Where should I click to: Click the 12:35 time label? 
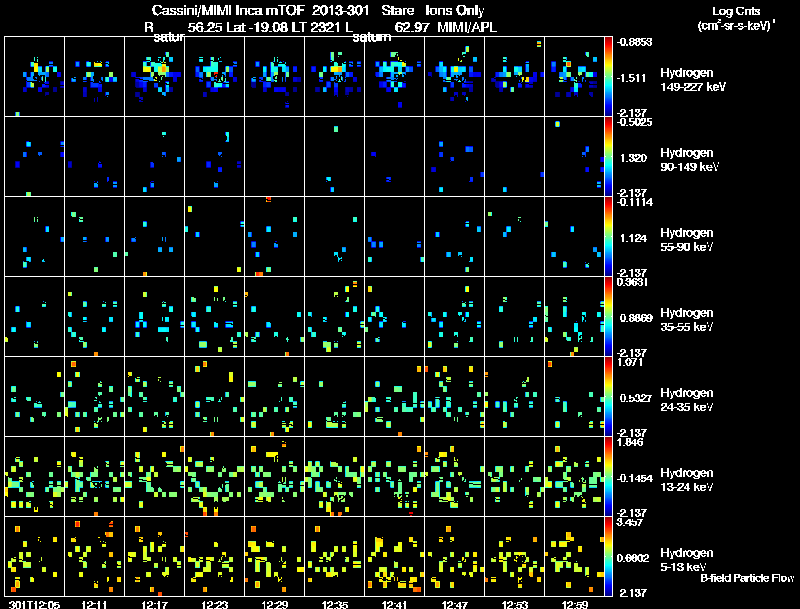335,604
